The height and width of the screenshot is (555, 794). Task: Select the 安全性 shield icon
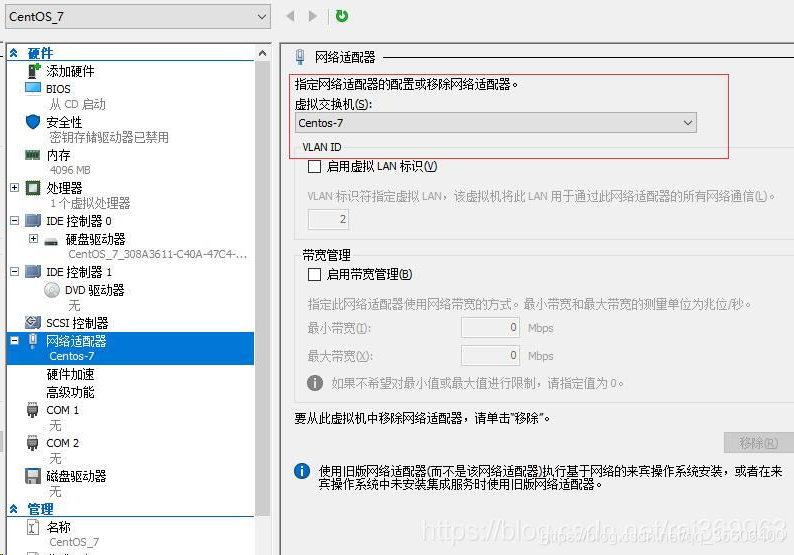tap(33, 122)
